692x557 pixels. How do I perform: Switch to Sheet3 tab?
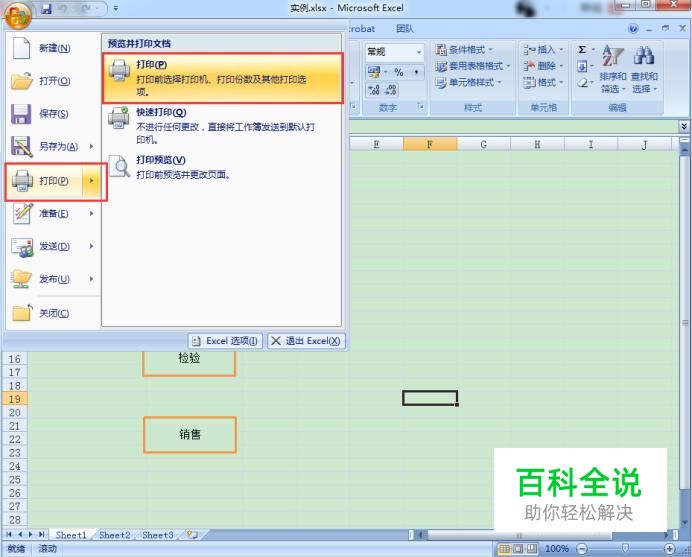pos(158,535)
